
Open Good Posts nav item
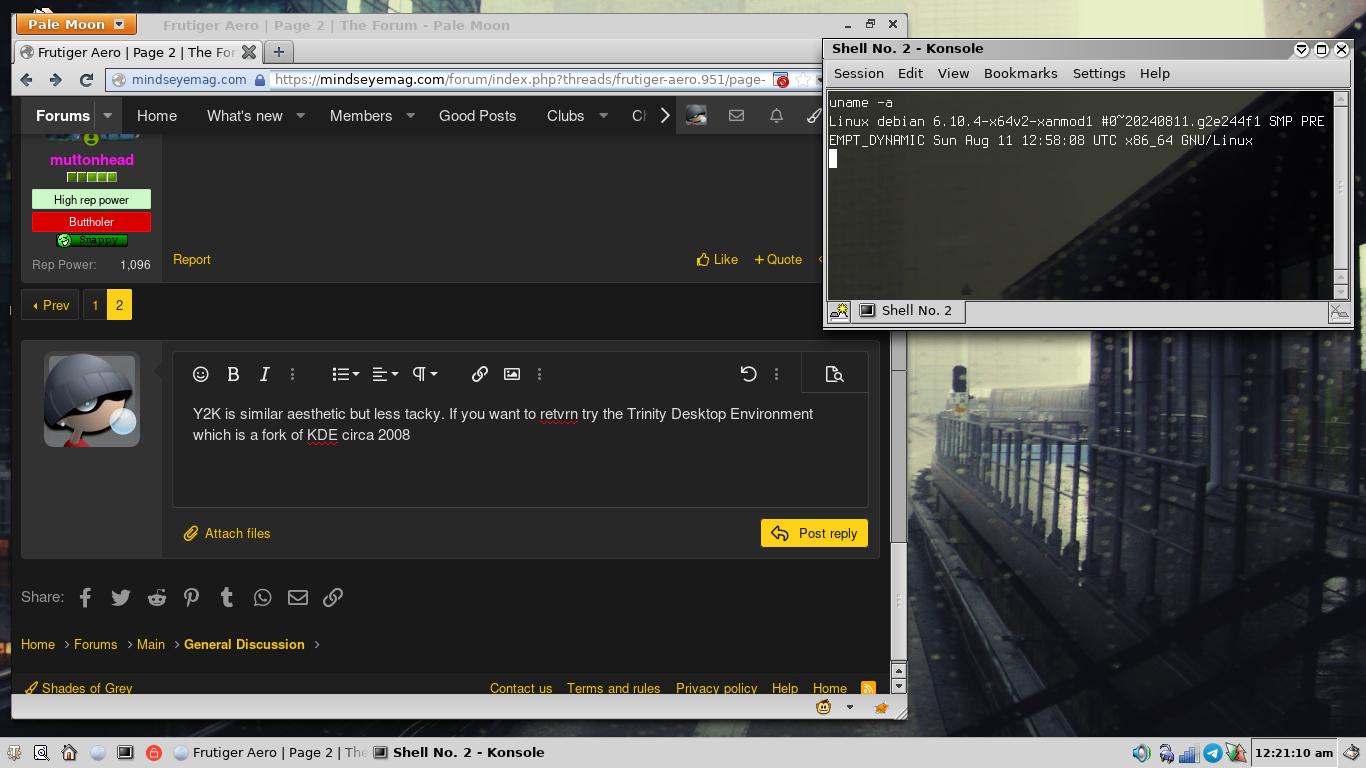(x=477, y=116)
